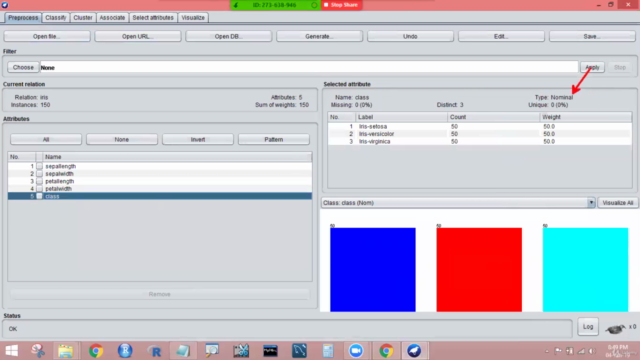Click the Open file... button
This screenshot has width=640, height=360.
tap(47, 36)
